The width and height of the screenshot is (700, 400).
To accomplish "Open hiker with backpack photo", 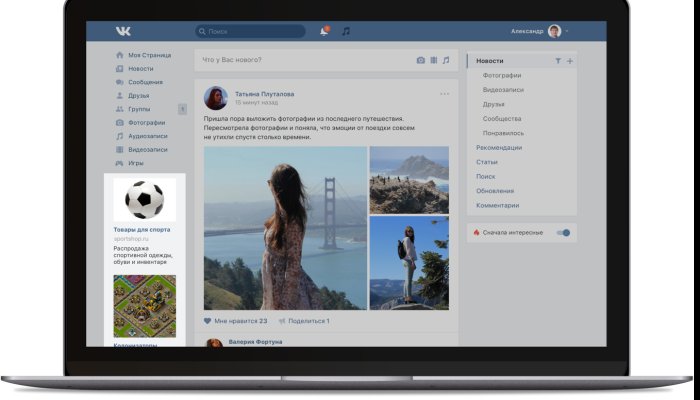I will tap(409, 263).
